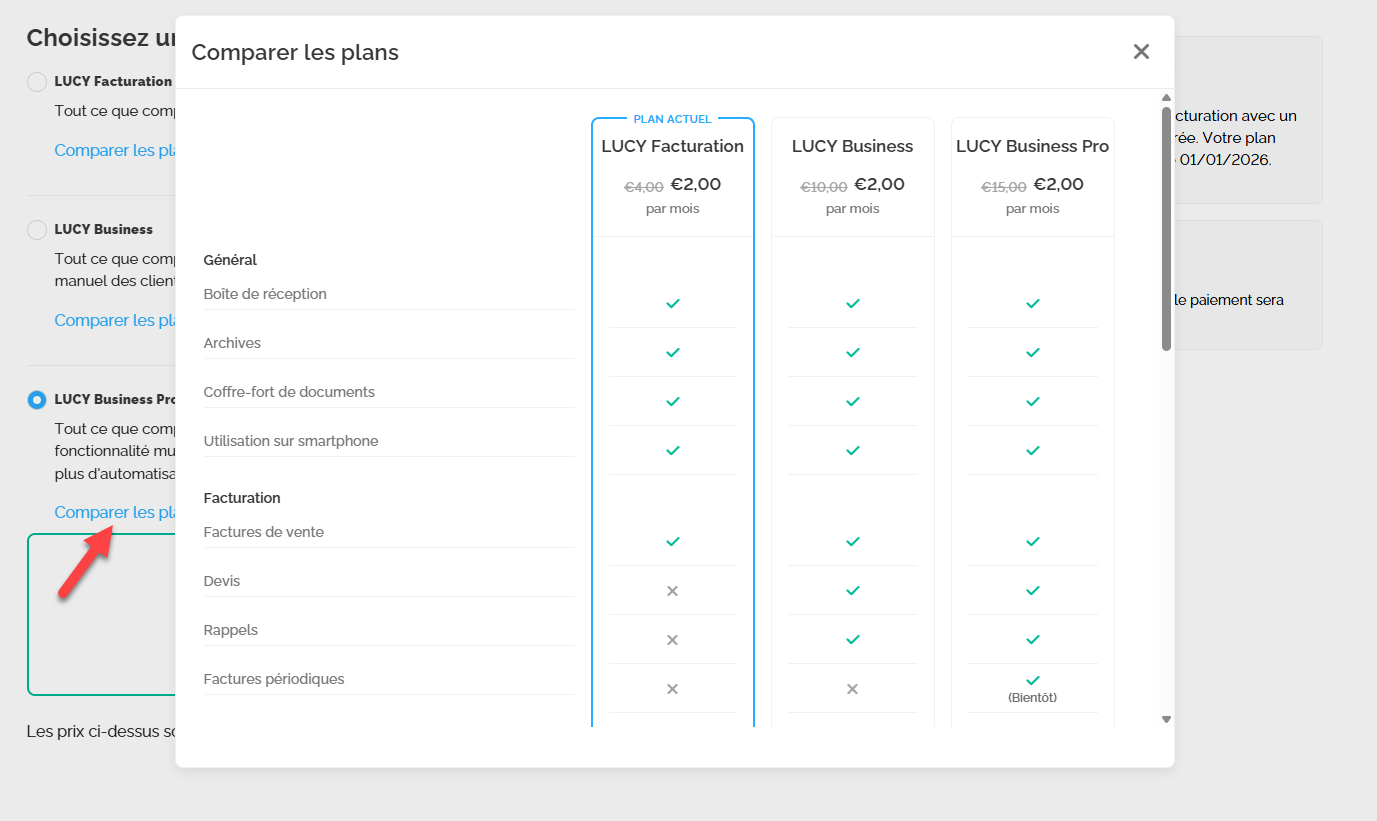Click the scroll down arrow in the dialog

click(x=1166, y=719)
